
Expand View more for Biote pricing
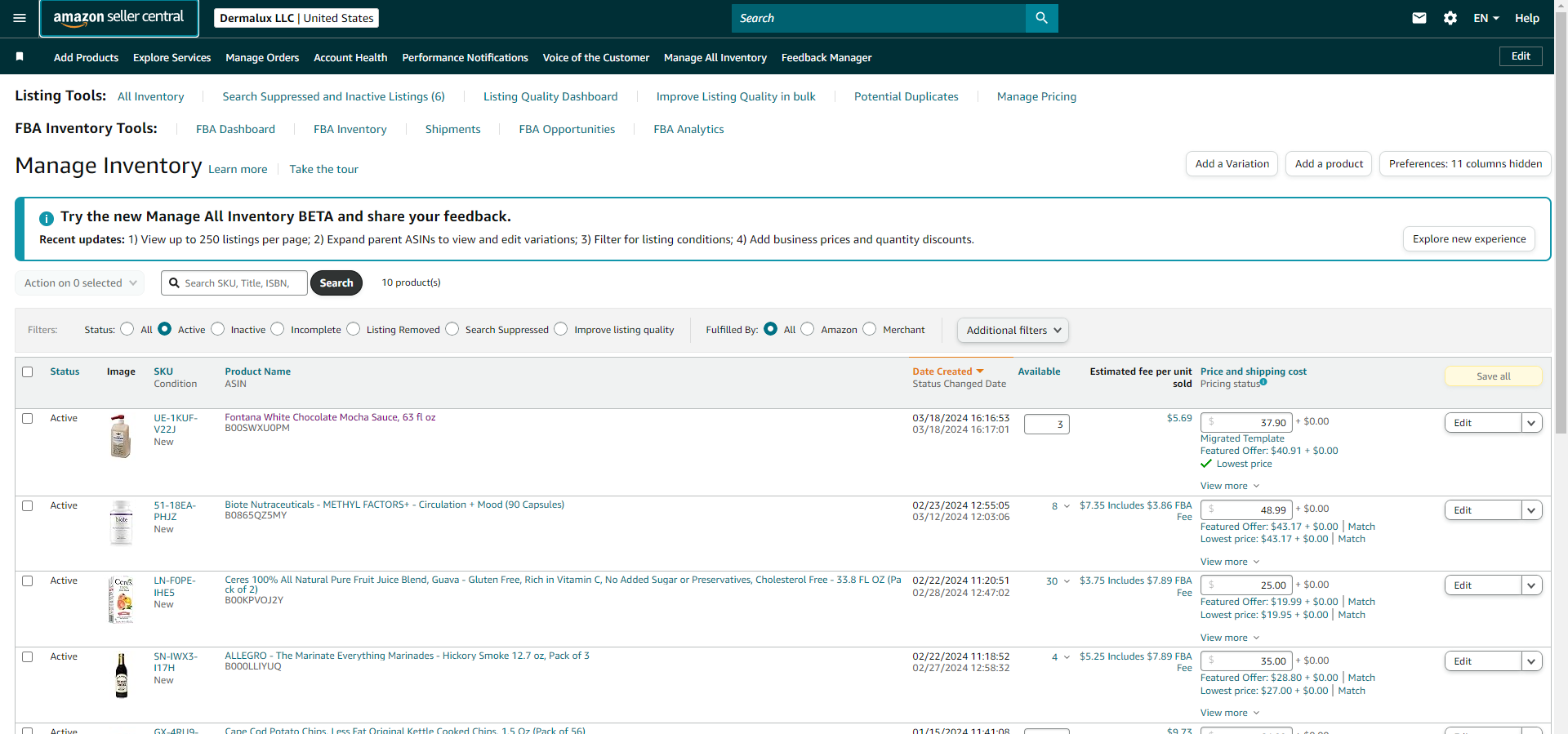1230,562
